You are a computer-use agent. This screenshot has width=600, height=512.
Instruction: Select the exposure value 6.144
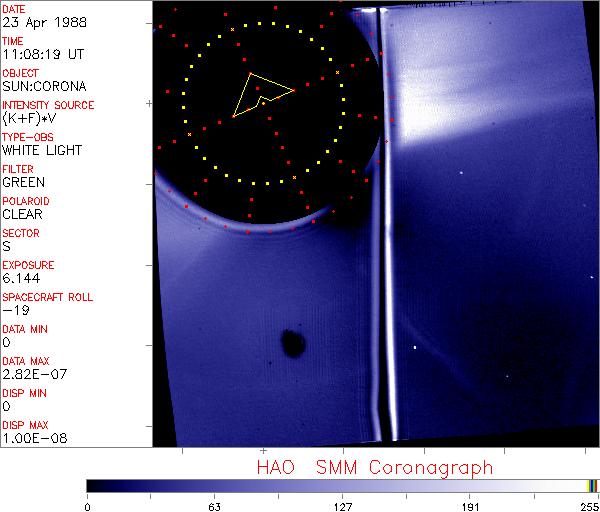(21, 278)
